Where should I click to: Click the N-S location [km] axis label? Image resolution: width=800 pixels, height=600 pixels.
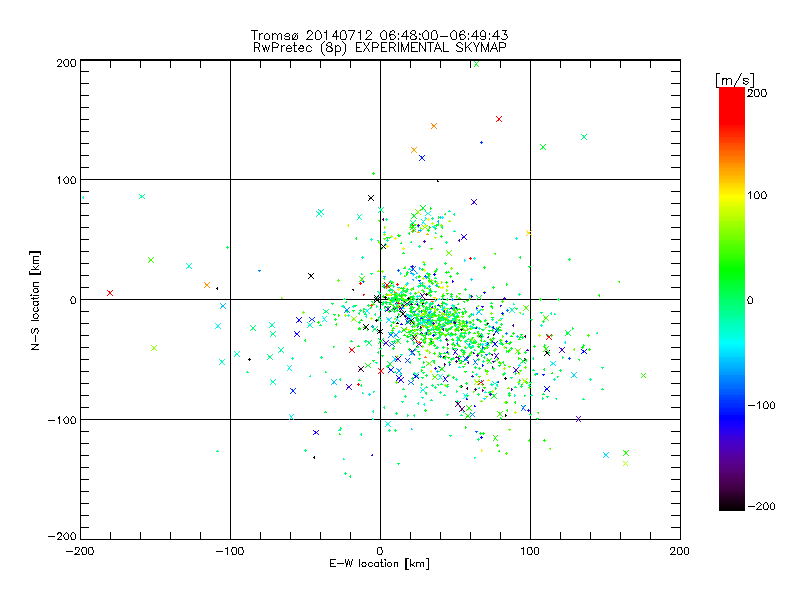(35, 300)
